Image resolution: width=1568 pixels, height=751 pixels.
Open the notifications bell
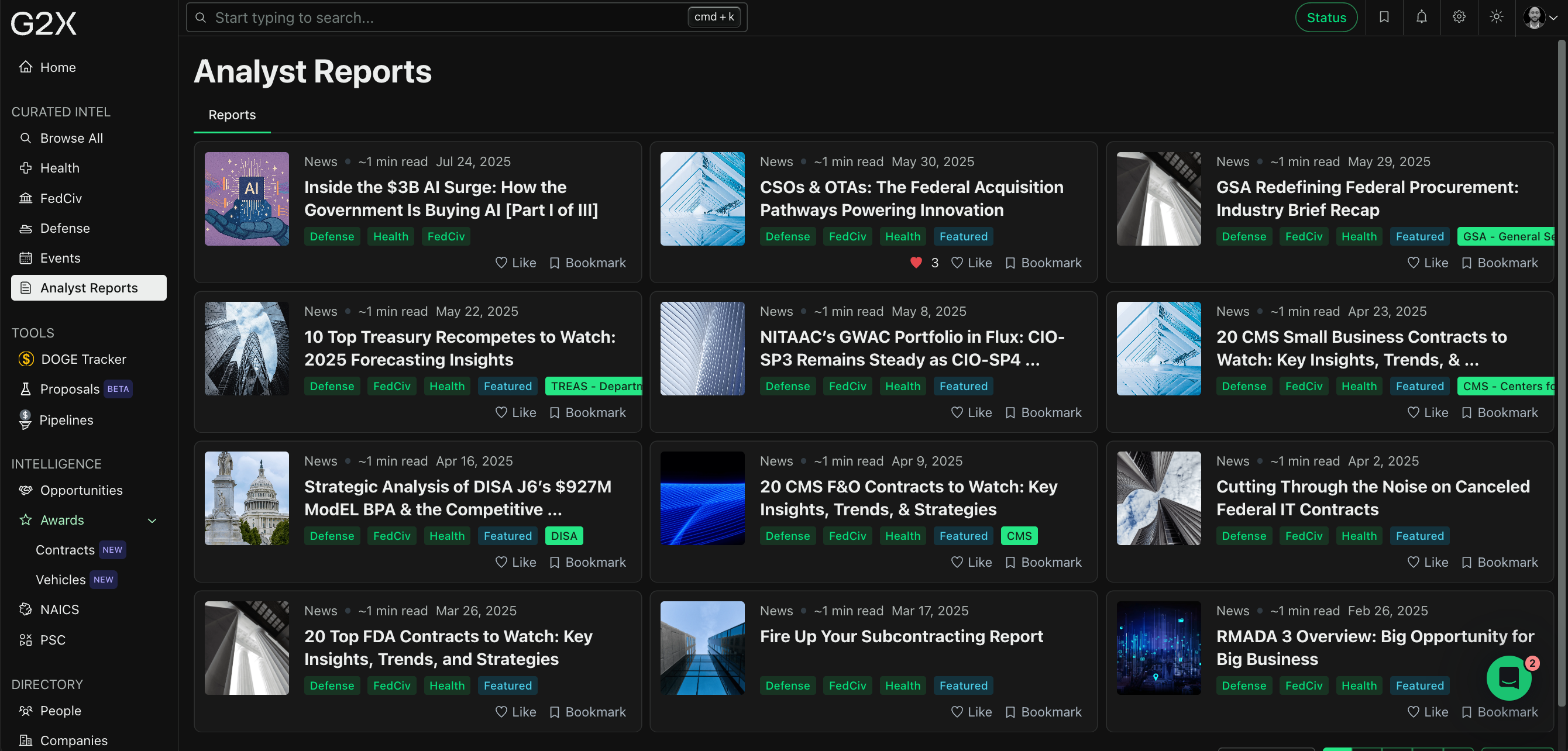1421,17
